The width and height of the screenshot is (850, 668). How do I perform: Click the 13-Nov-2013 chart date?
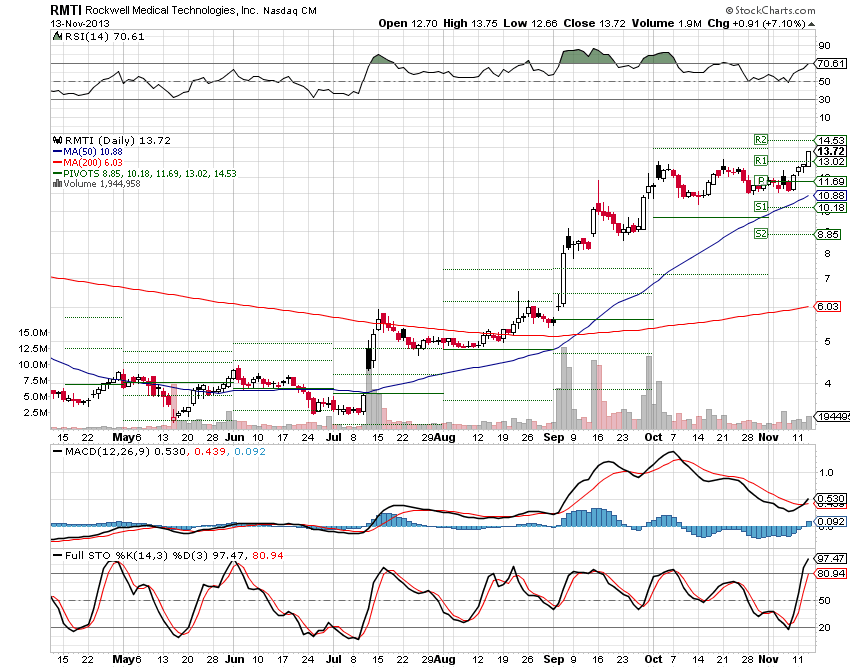80,23
